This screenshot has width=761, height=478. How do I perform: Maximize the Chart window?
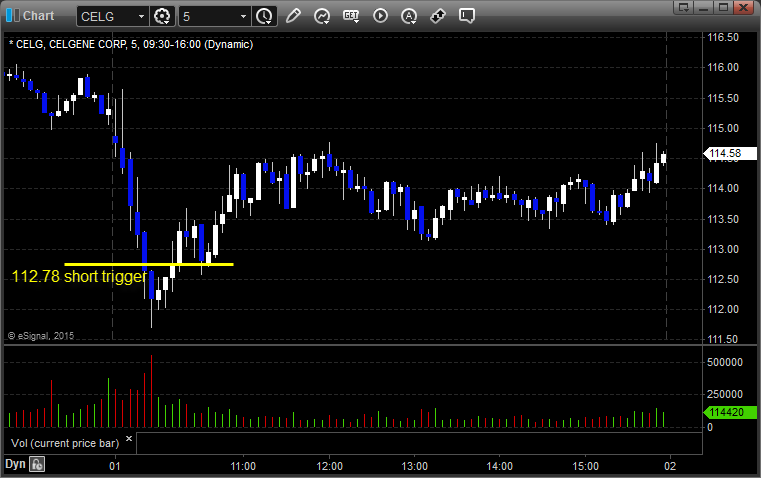[724, 7]
